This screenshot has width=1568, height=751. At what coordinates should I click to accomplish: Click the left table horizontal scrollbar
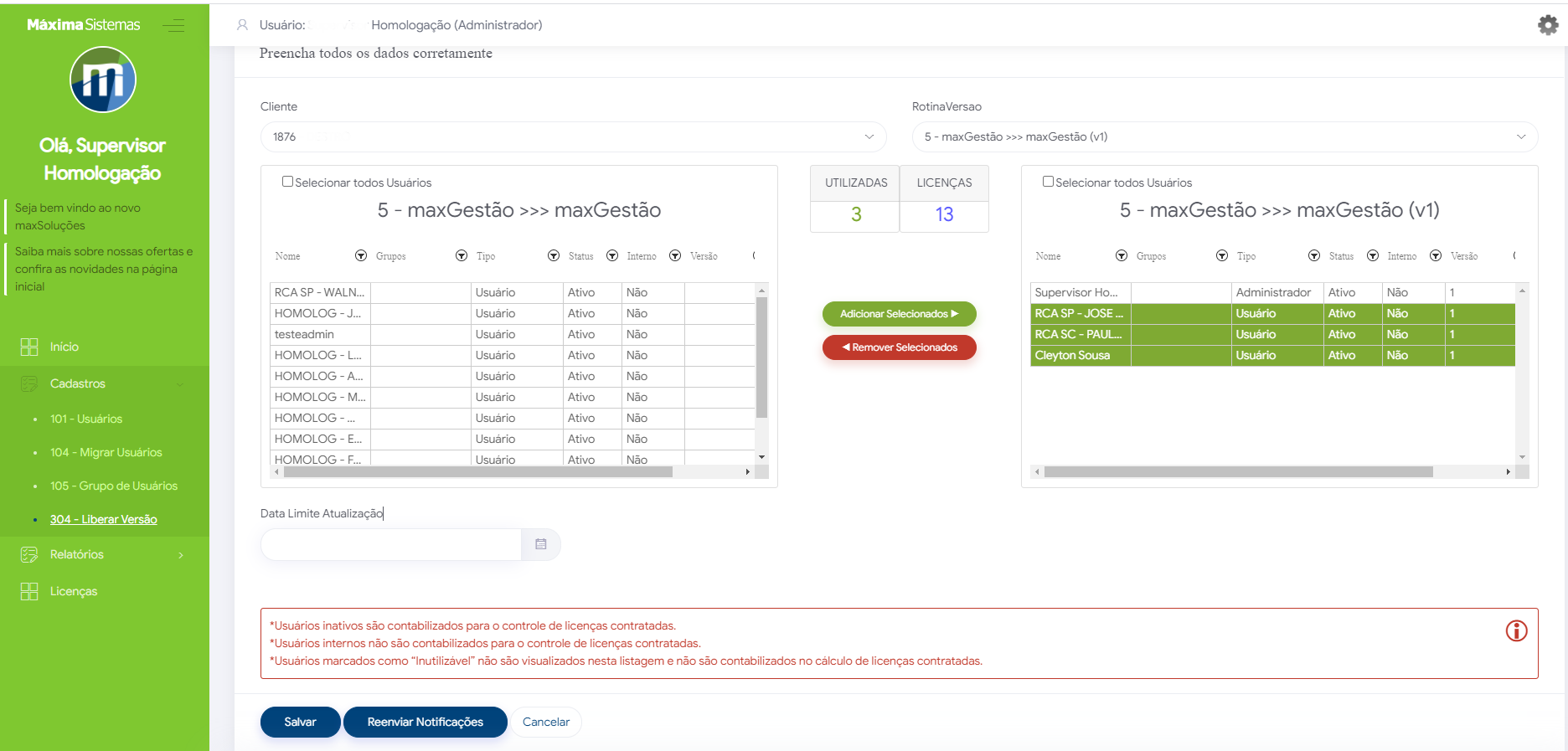coord(477,472)
